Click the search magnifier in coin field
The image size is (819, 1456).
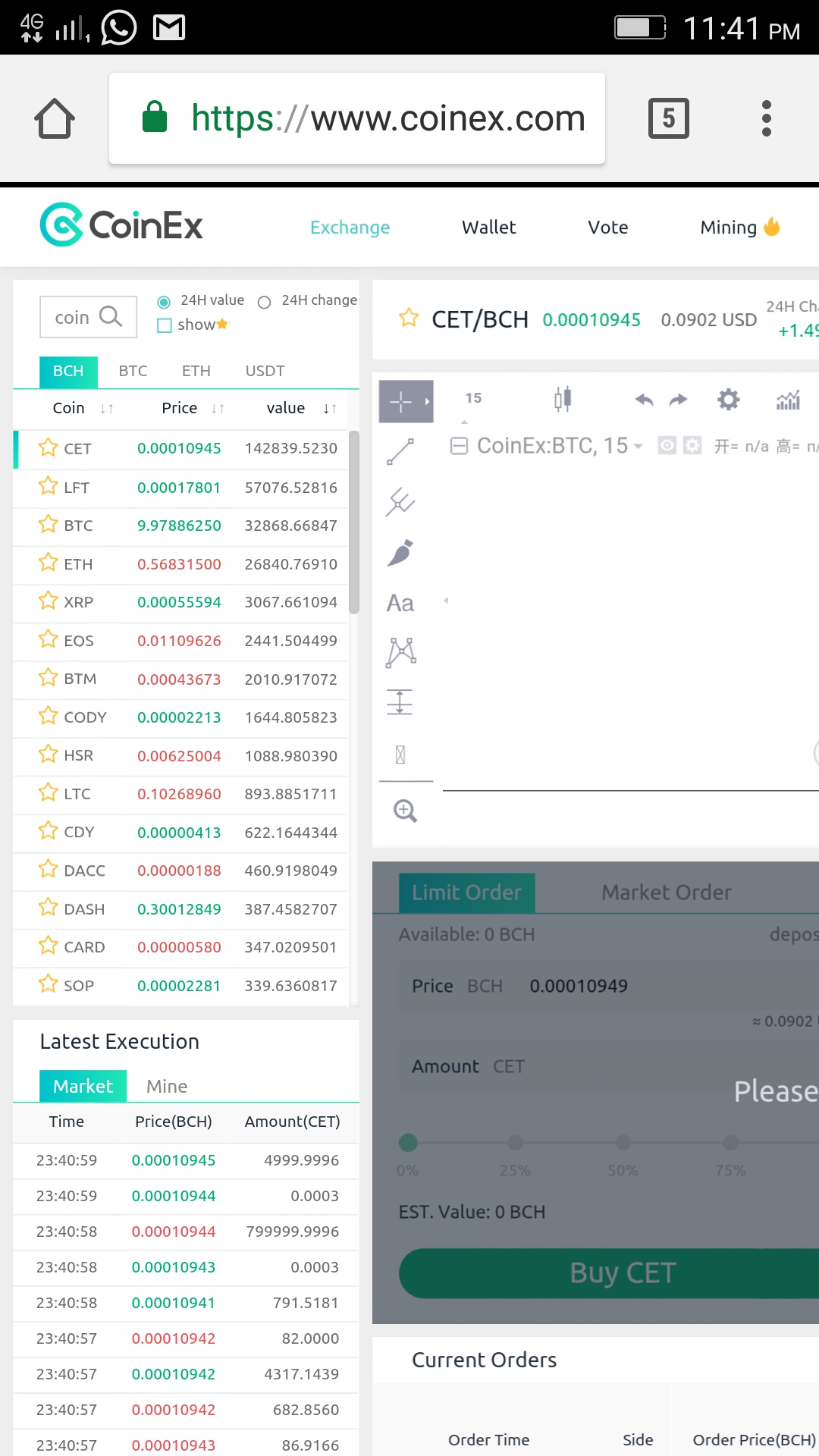tap(111, 316)
